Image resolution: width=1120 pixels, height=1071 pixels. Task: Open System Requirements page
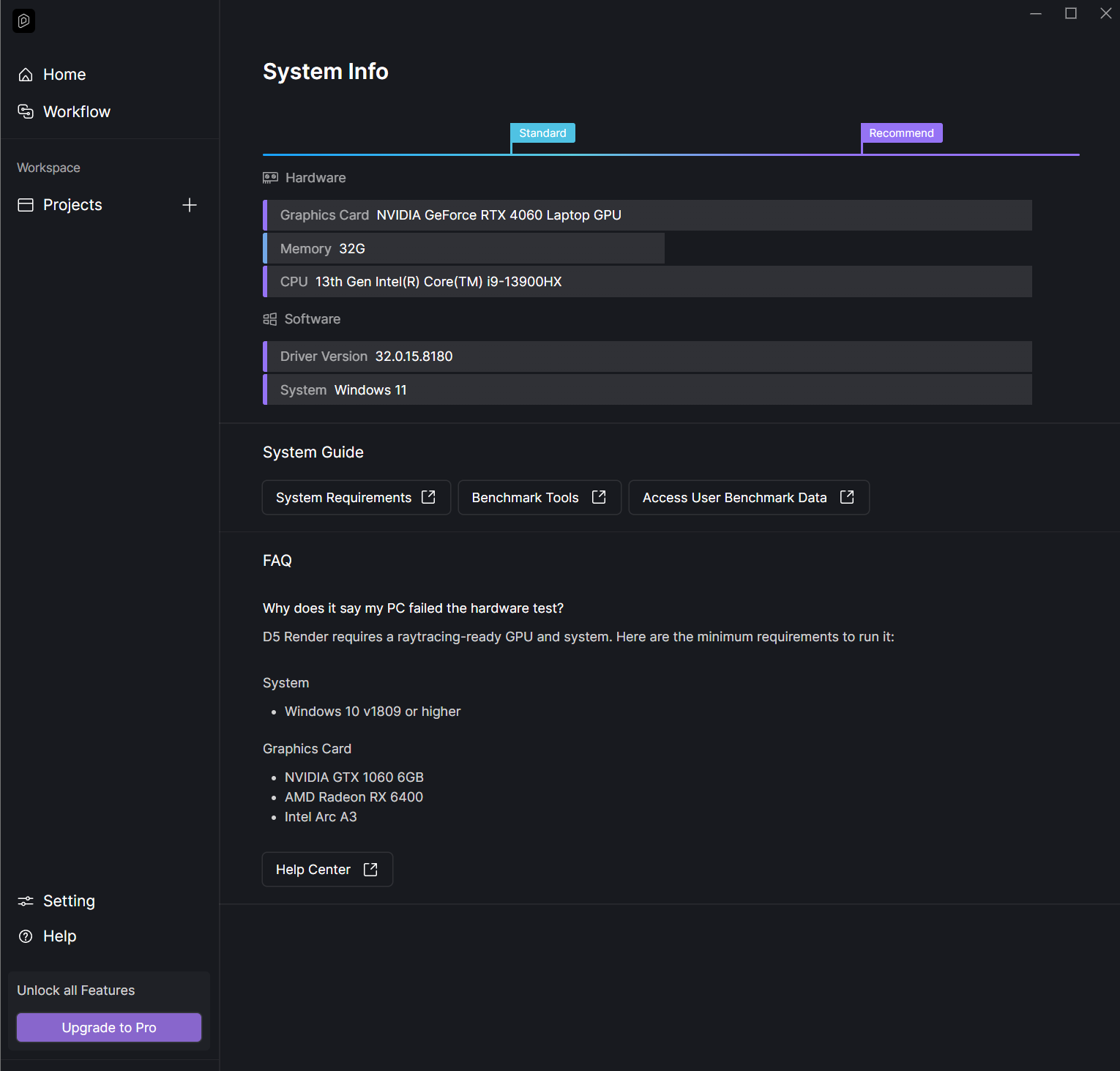pyautogui.click(x=356, y=498)
